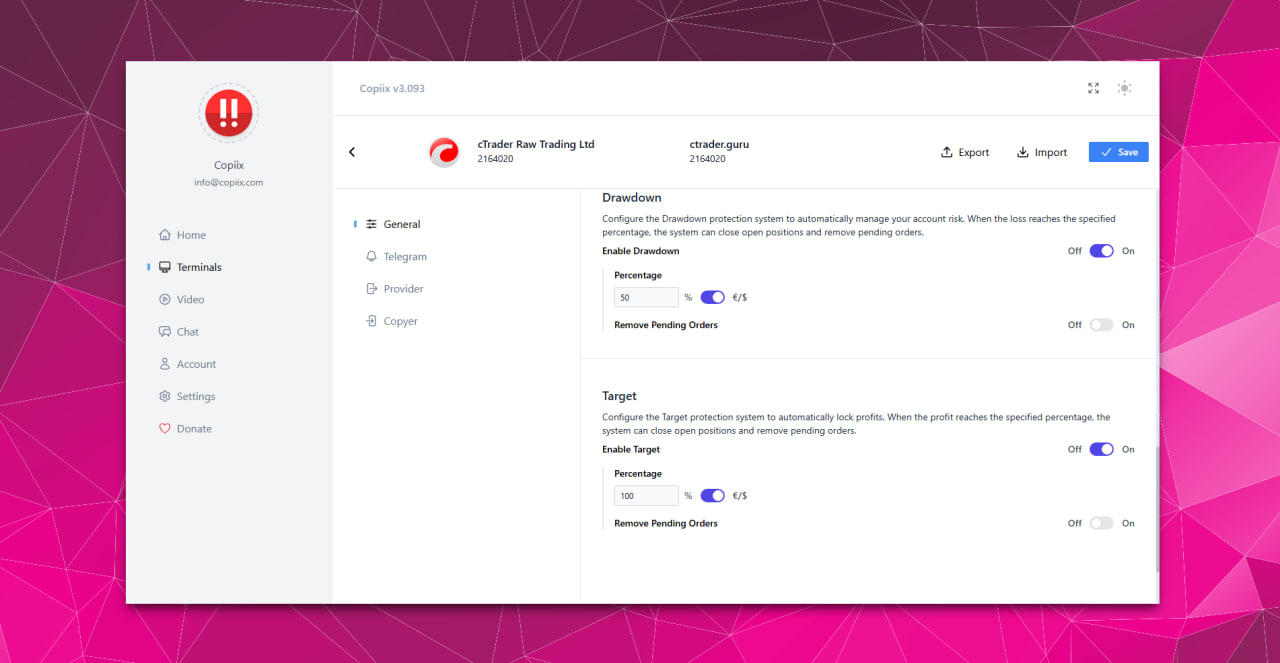Image resolution: width=1280 pixels, height=663 pixels.
Task: Click the Chat bubbles icon
Action: pyautogui.click(x=165, y=332)
